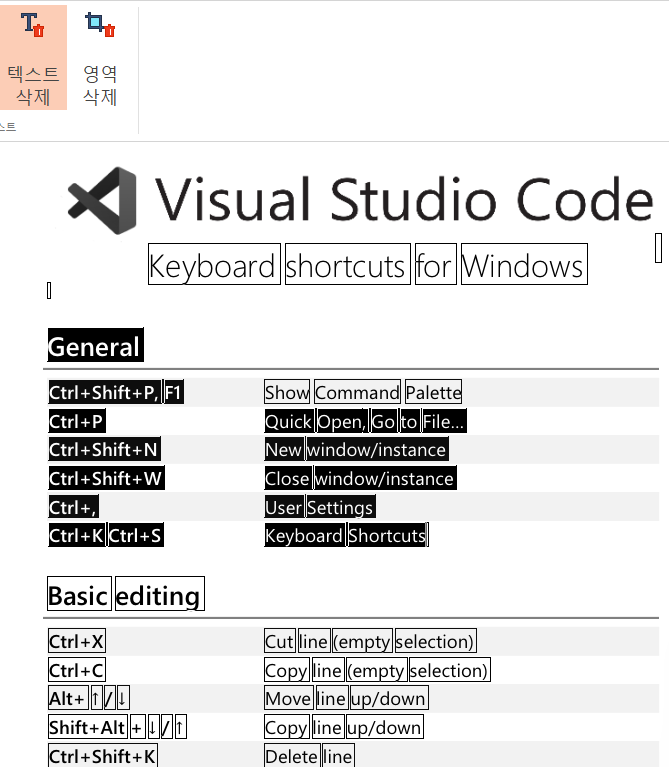Screen dimensions: 669x767
Task: Click the word 'Quick' in Quick Open row
Action: pyautogui.click(x=290, y=421)
